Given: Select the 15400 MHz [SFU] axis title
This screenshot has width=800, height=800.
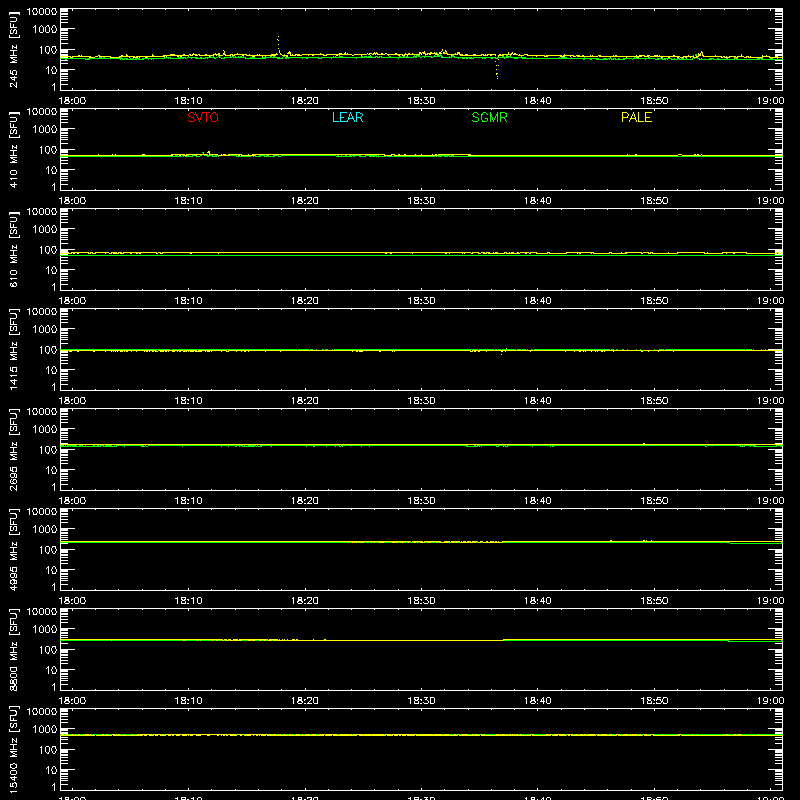Looking at the screenshot, I should click(13, 749).
